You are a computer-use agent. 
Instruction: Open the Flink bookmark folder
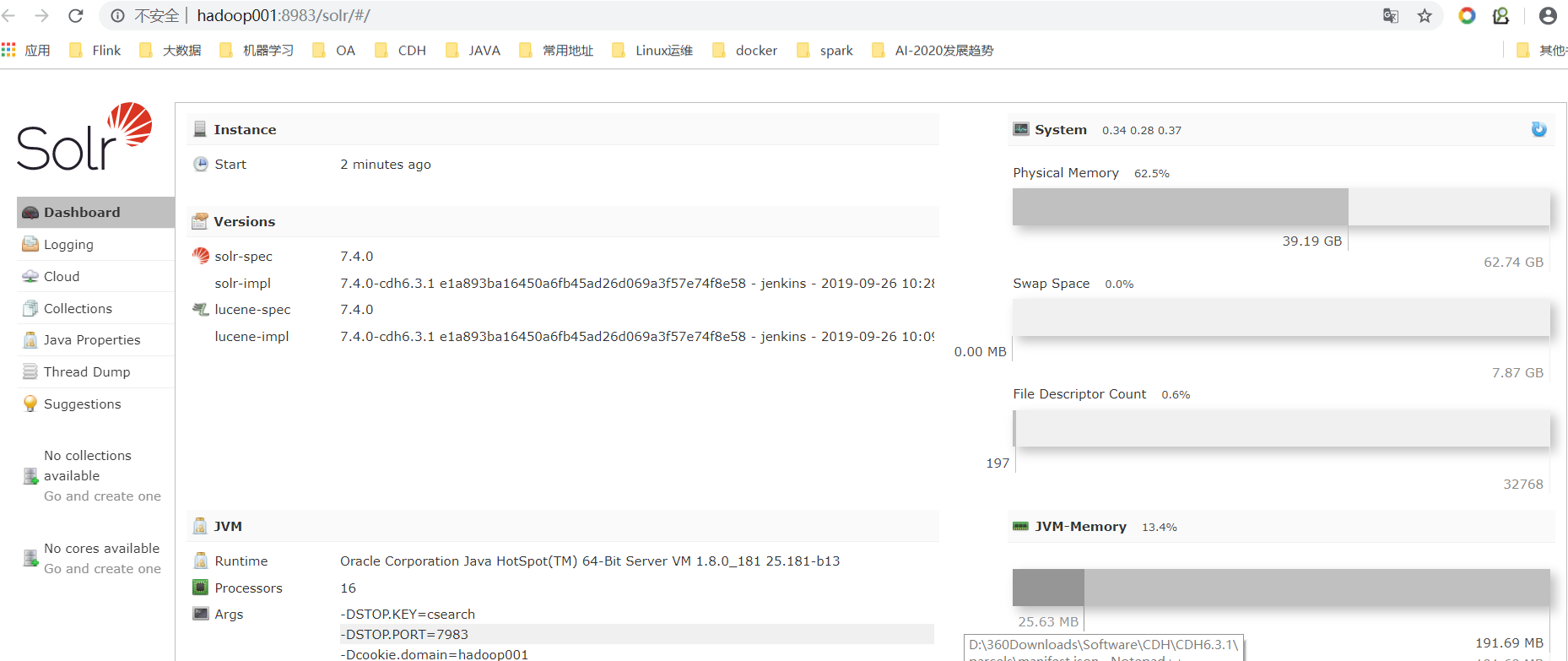click(95, 51)
